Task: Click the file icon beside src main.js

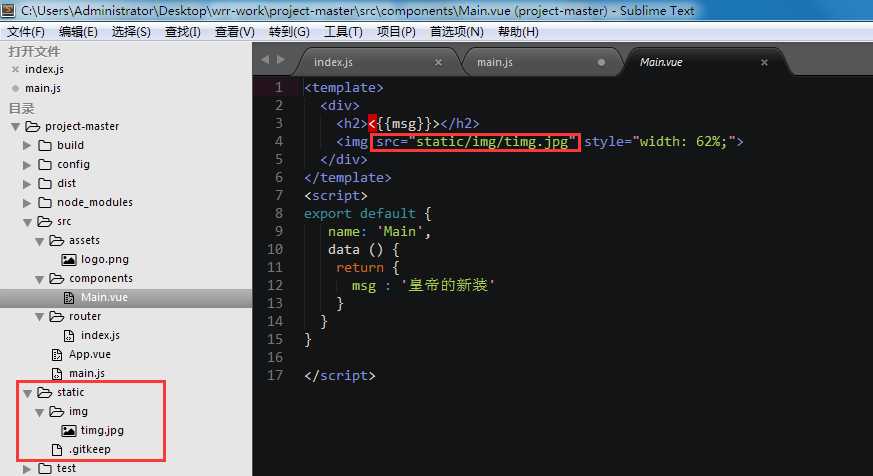Action: (57, 374)
